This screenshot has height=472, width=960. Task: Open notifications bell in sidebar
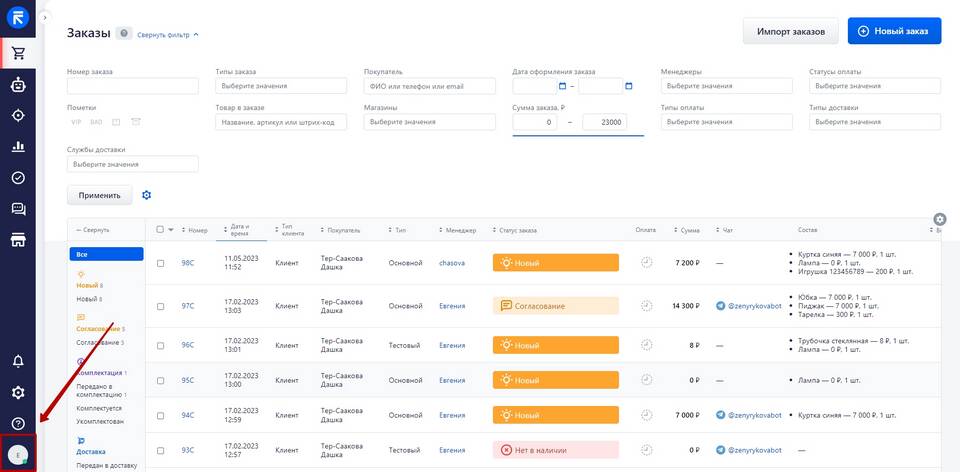[18, 361]
